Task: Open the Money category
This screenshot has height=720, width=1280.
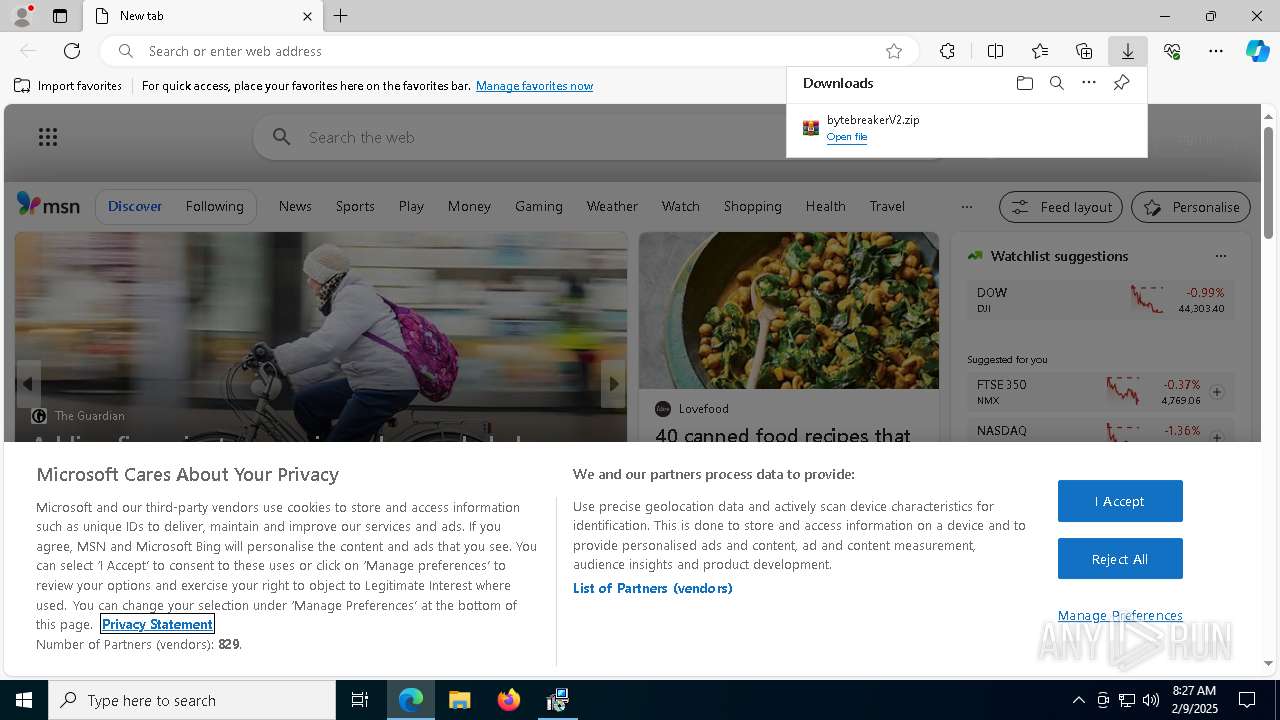Action: (x=469, y=206)
